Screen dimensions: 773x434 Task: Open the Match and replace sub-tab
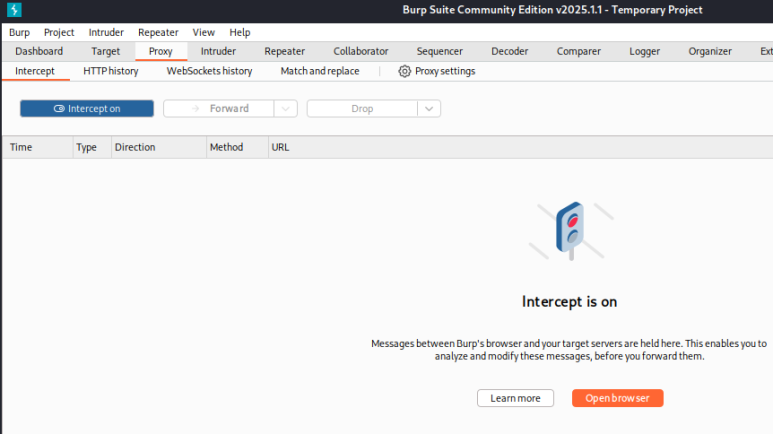click(320, 71)
